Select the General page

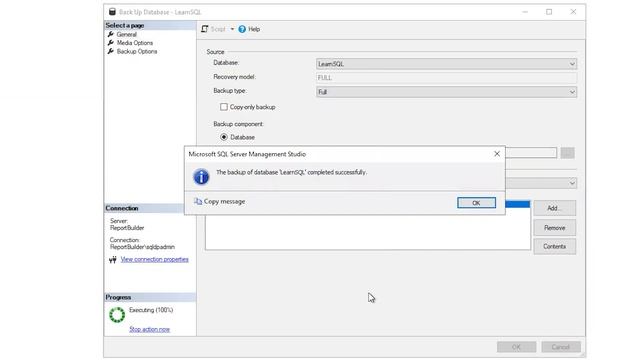pyautogui.click(x=127, y=35)
